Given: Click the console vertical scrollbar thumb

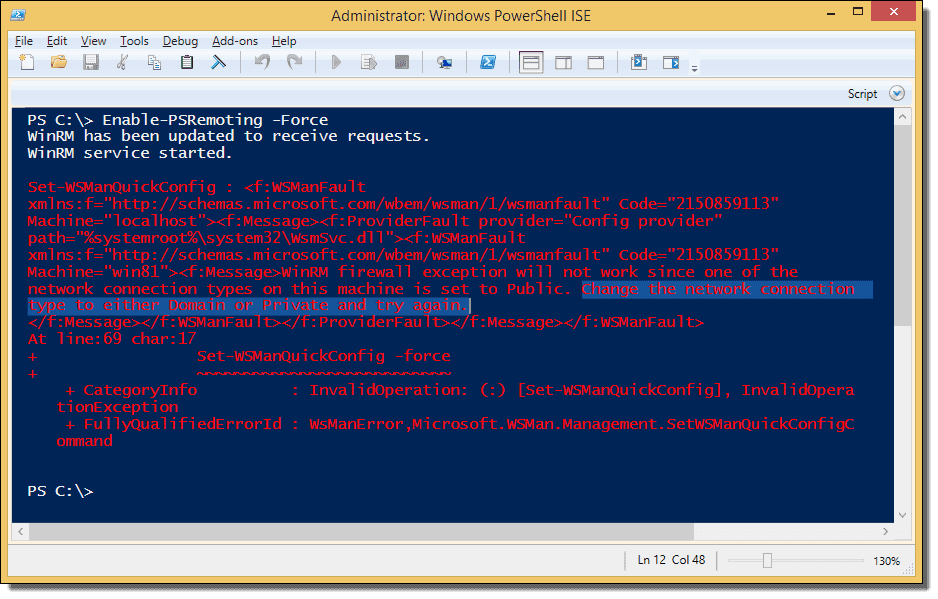Looking at the screenshot, I should pos(903,226).
